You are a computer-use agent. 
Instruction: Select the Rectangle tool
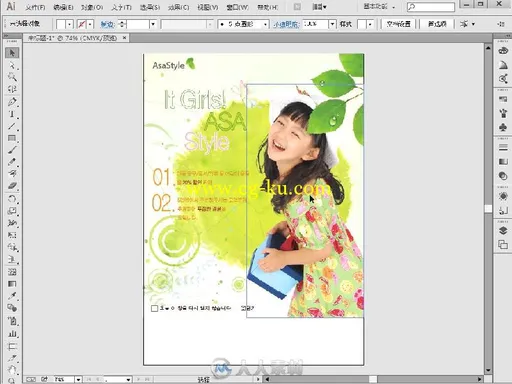pos(12,138)
